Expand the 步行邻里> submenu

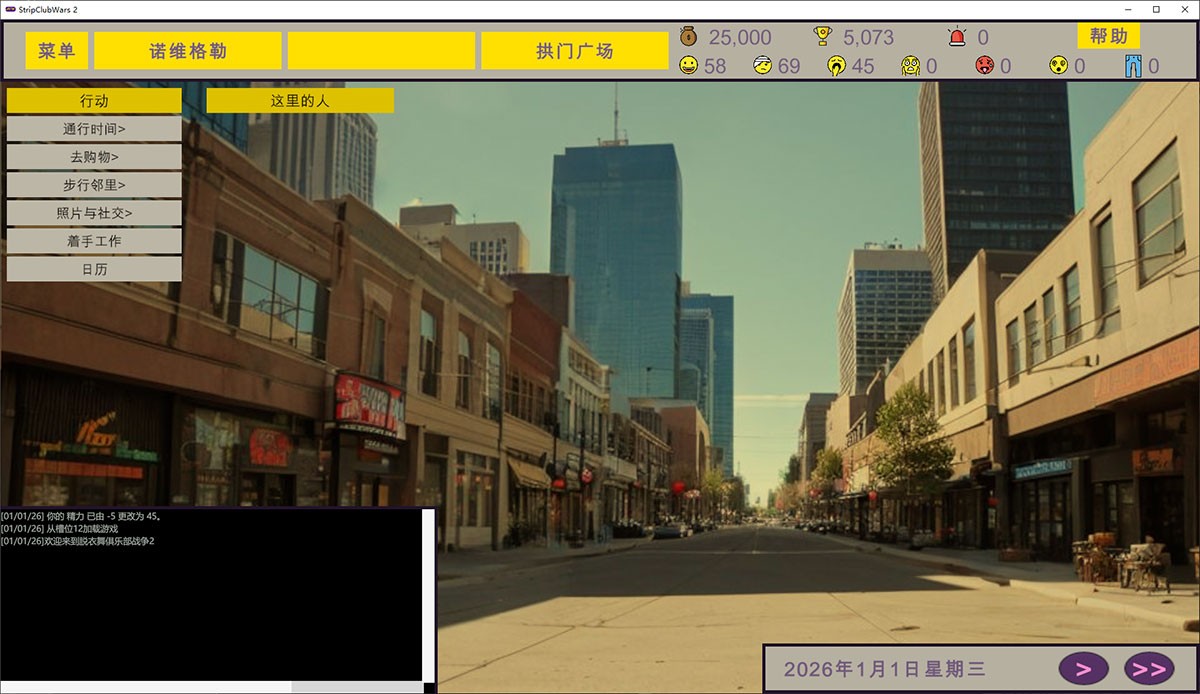pyautogui.click(x=94, y=185)
